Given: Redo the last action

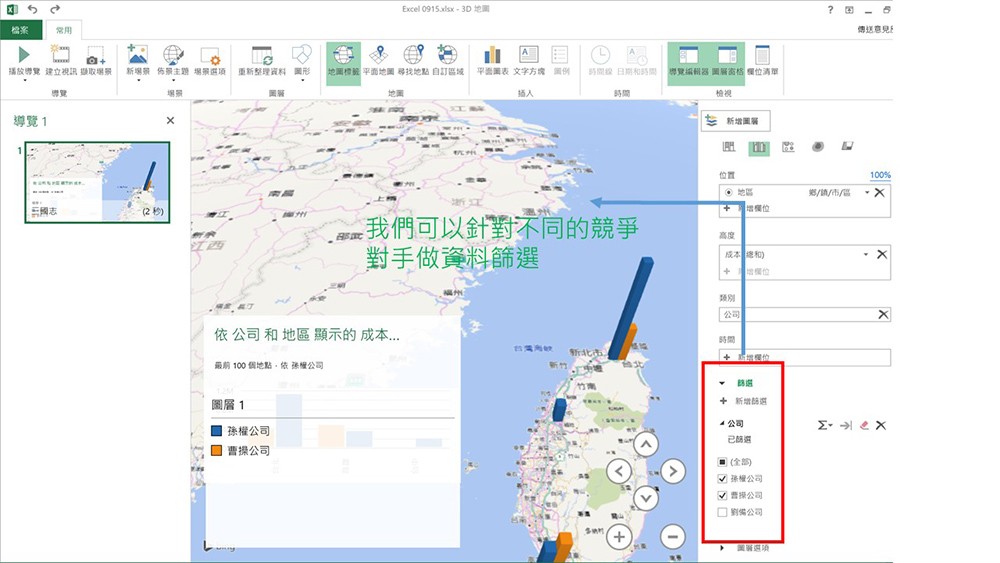Looking at the screenshot, I should click(x=55, y=9).
